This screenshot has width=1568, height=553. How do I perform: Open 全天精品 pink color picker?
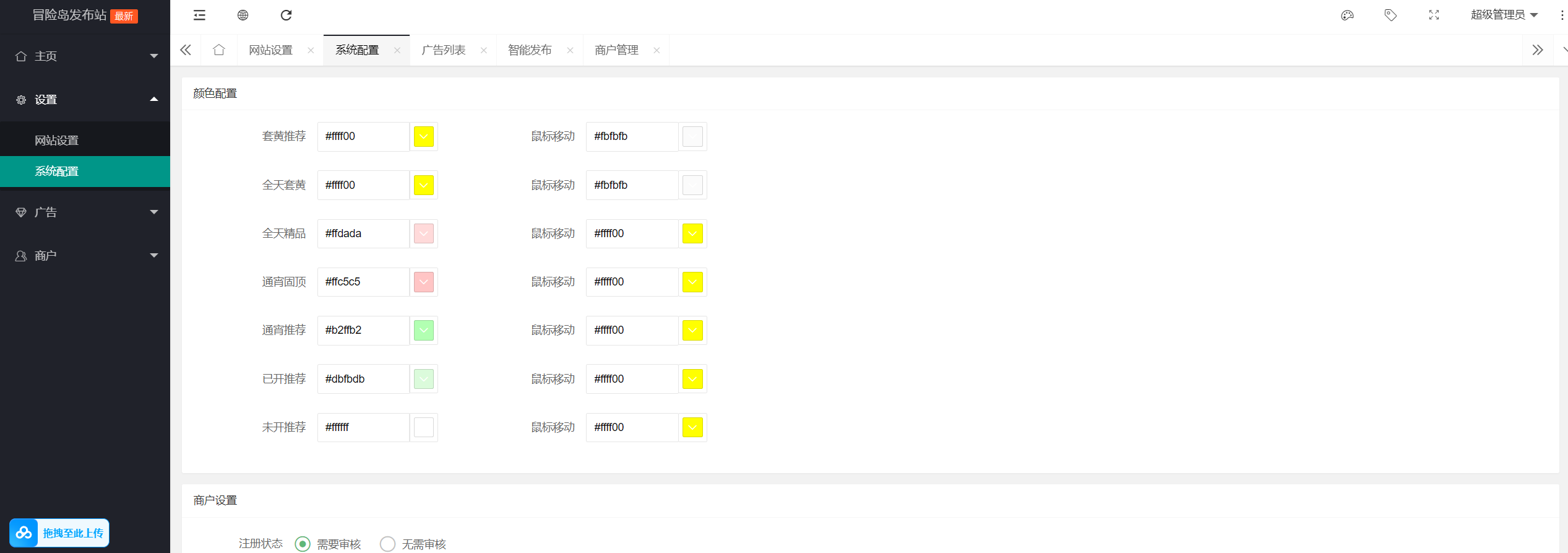[424, 233]
